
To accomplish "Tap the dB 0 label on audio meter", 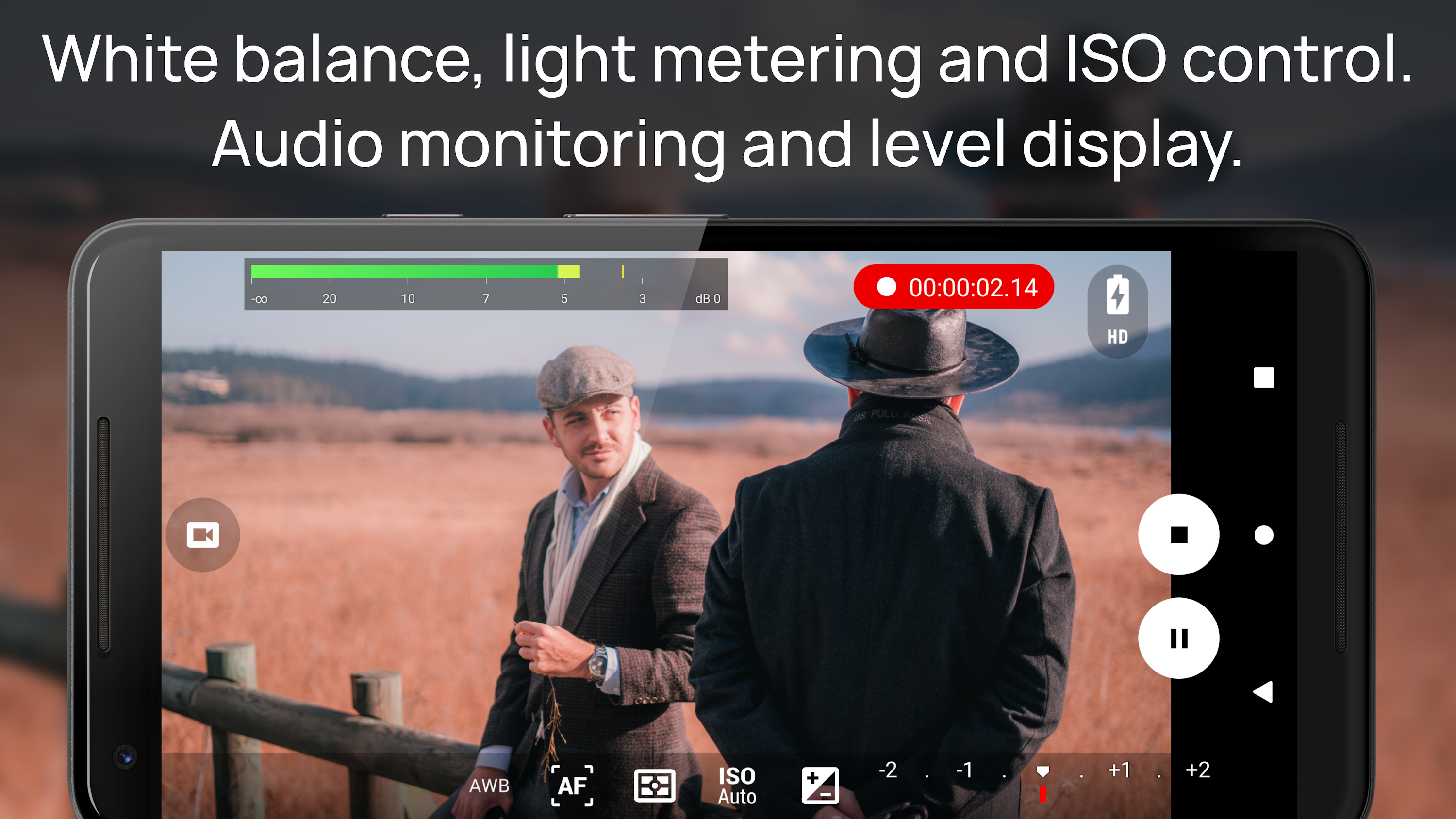I will click(x=708, y=298).
